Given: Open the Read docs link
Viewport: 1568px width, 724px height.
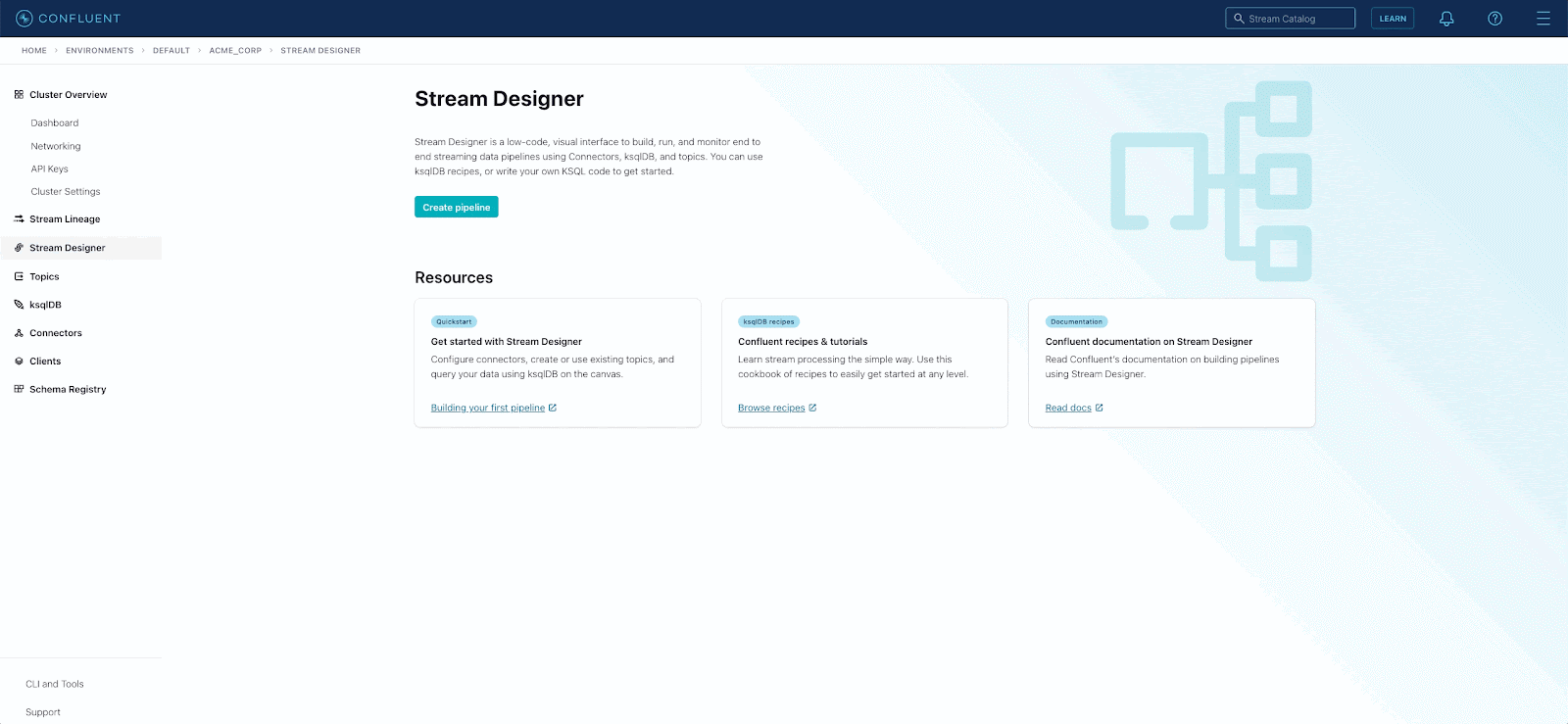Looking at the screenshot, I should tap(1068, 408).
